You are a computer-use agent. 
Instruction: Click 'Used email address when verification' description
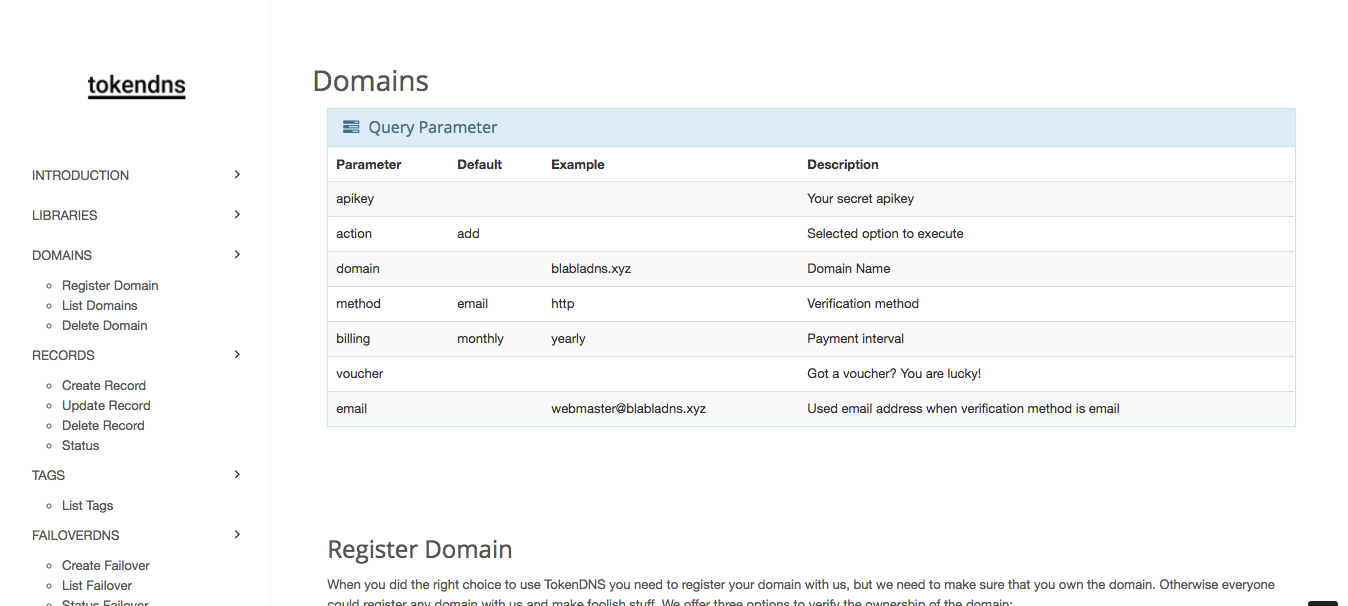pos(963,408)
